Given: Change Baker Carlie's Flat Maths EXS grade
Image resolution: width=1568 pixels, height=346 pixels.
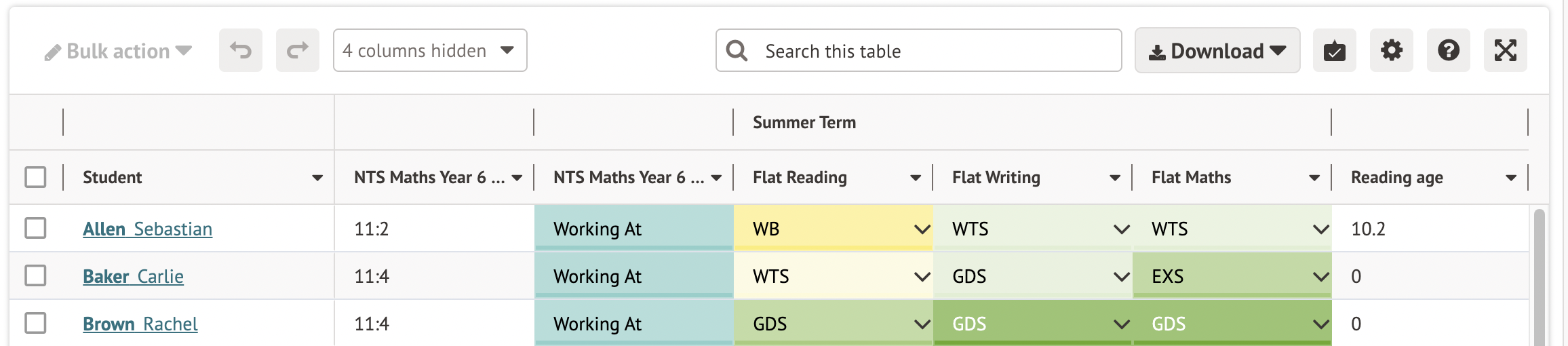Looking at the screenshot, I should (x=1320, y=277).
